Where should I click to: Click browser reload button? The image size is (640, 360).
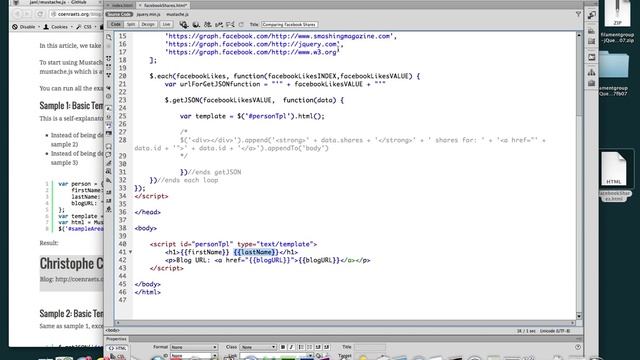click(x=40, y=14)
